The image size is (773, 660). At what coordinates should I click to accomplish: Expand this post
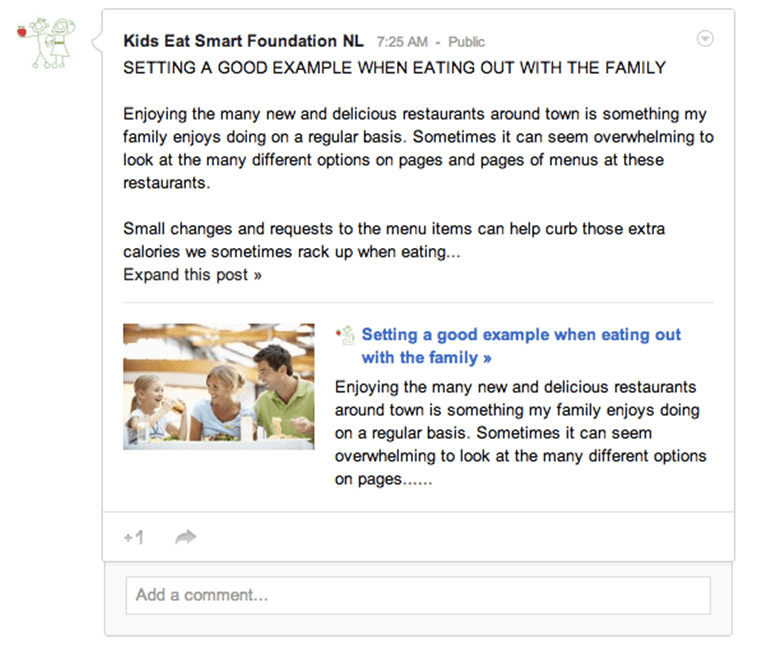pos(192,275)
